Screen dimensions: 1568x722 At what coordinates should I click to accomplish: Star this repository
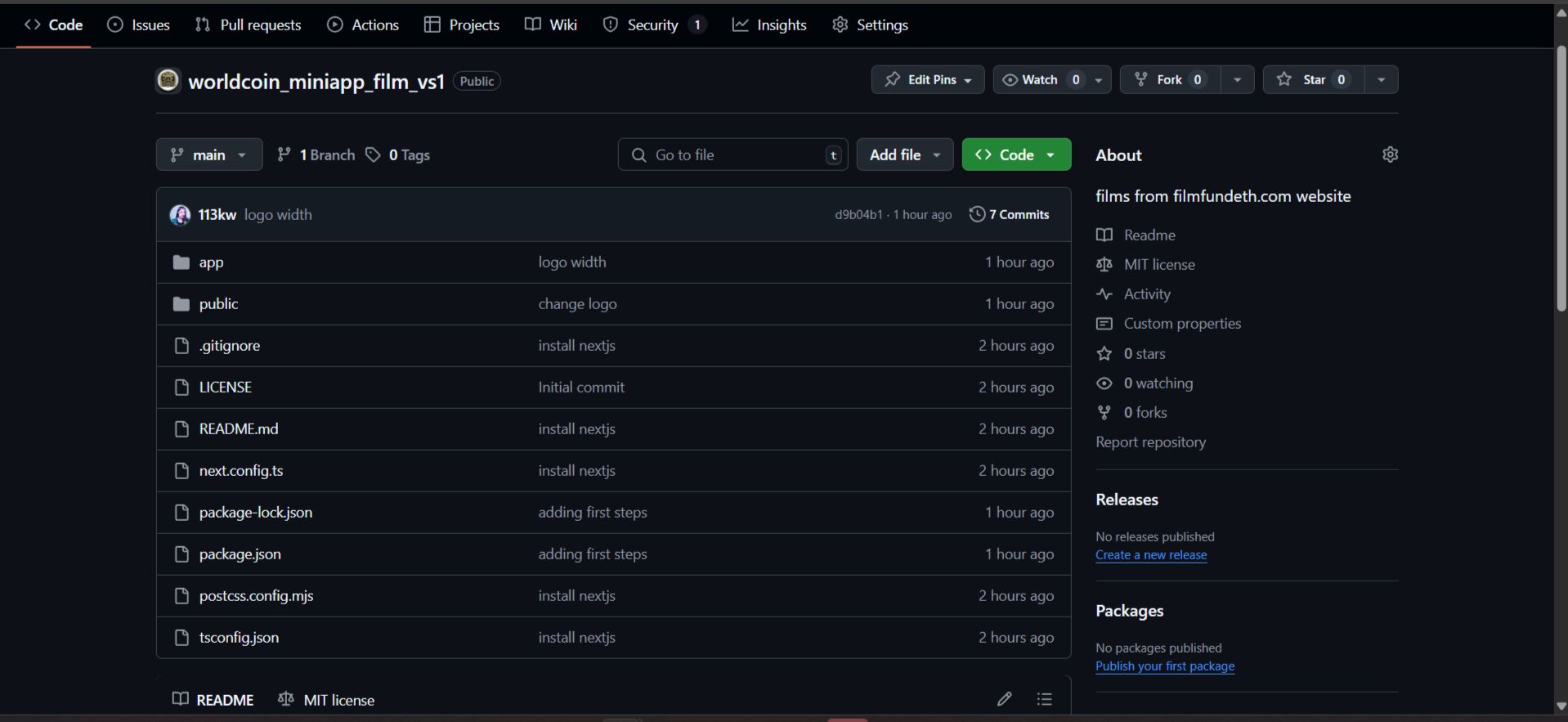click(1314, 79)
